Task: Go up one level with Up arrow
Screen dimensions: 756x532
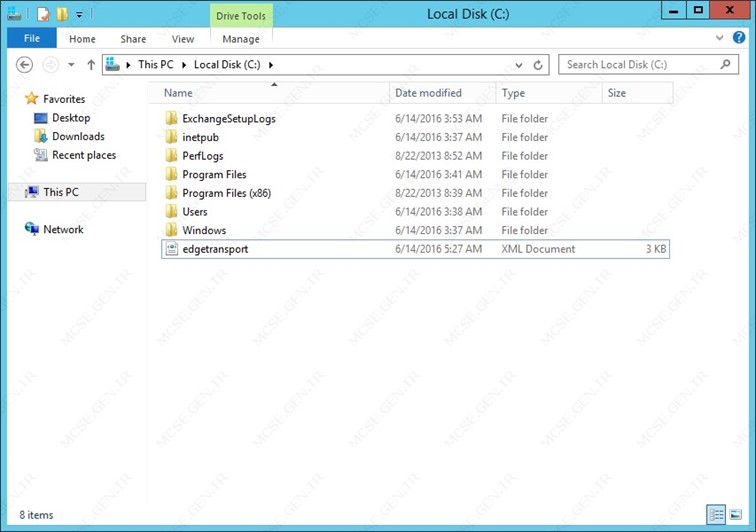Action: coord(91,65)
